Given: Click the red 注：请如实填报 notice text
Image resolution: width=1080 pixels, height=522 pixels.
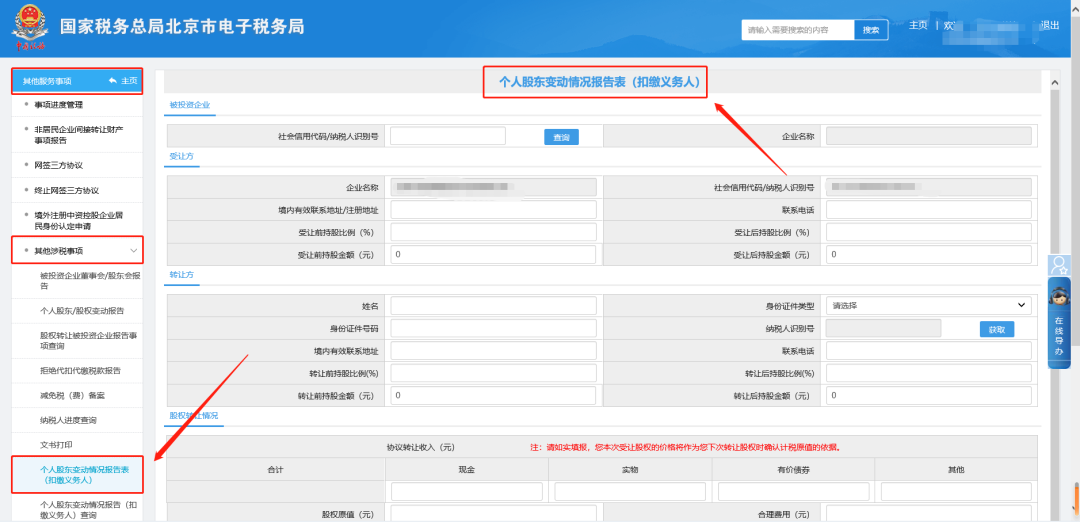Looking at the screenshot, I should [x=685, y=448].
